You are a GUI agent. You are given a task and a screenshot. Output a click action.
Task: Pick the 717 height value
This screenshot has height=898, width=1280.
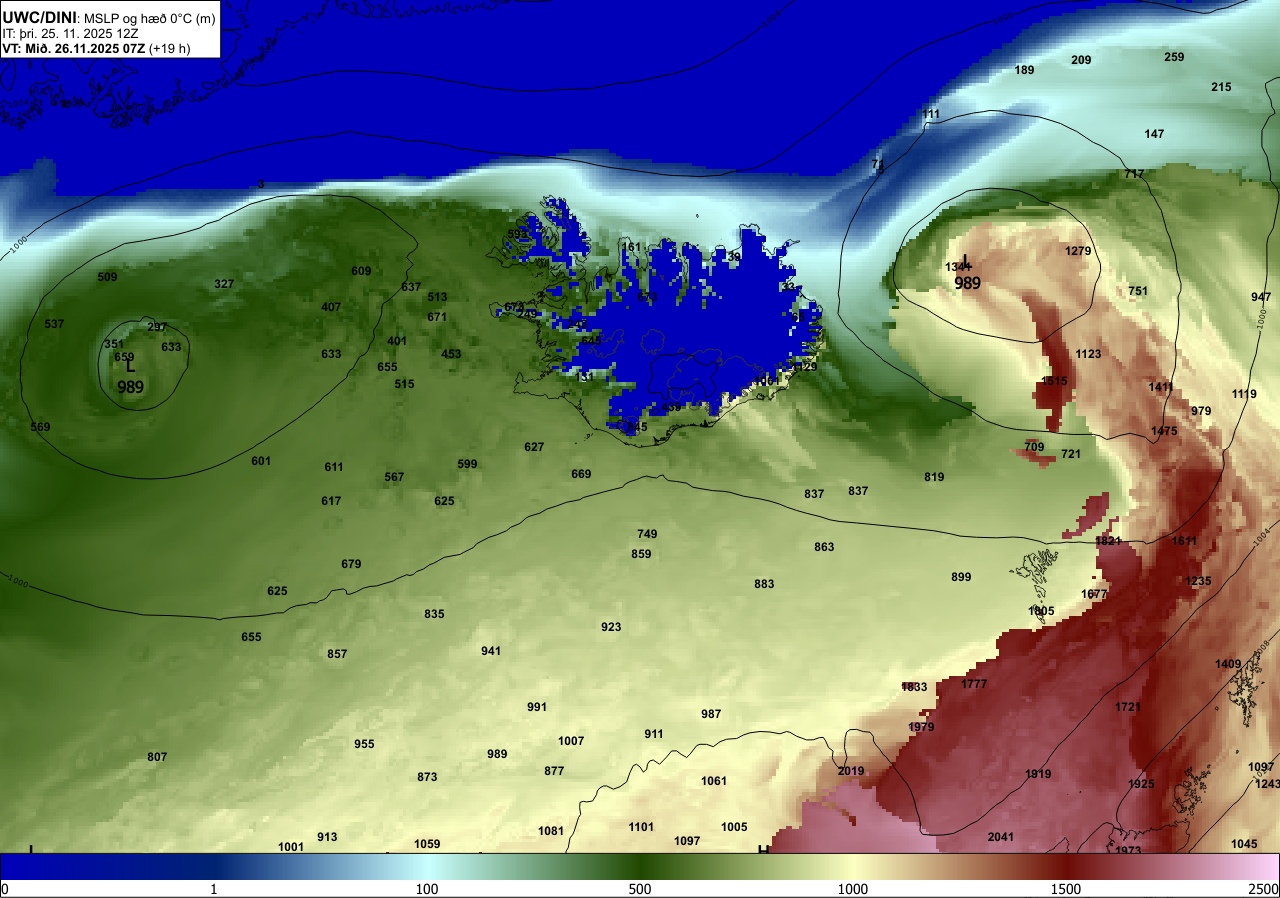pos(1134,174)
